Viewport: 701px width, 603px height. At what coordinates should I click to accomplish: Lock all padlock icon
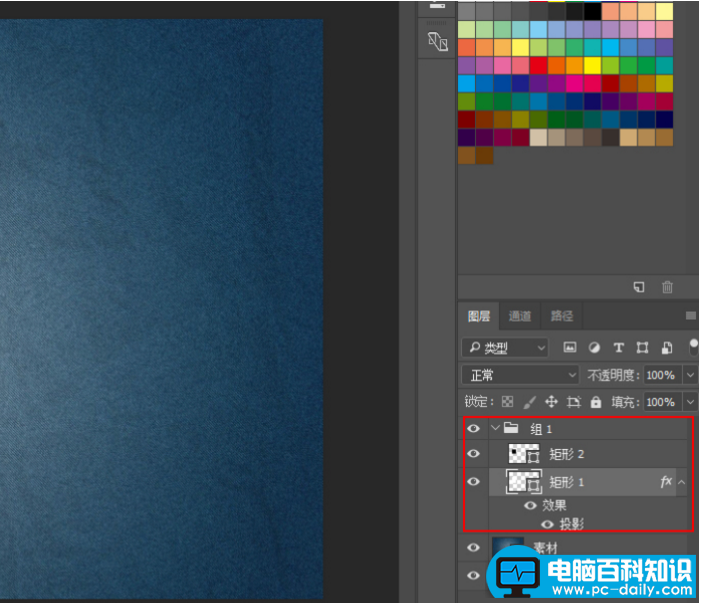tap(595, 402)
